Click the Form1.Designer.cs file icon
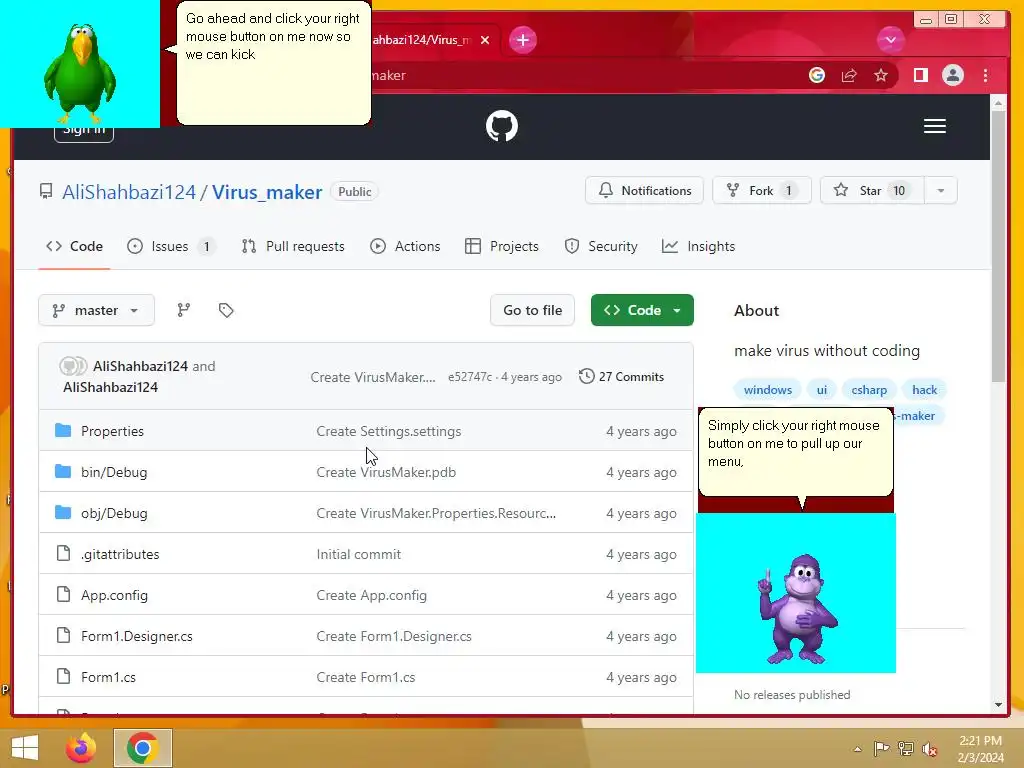The width and height of the screenshot is (1024, 768). click(x=63, y=635)
